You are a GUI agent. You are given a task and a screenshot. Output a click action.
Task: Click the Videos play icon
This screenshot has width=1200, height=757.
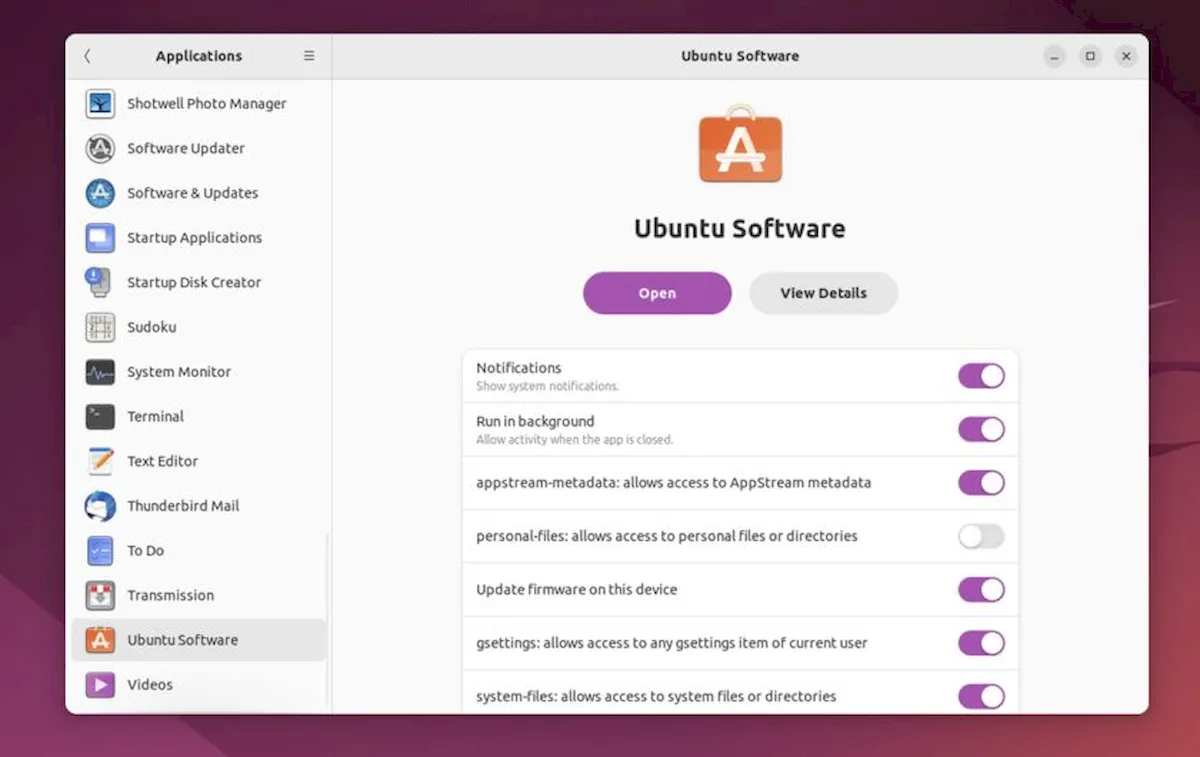tap(100, 685)
